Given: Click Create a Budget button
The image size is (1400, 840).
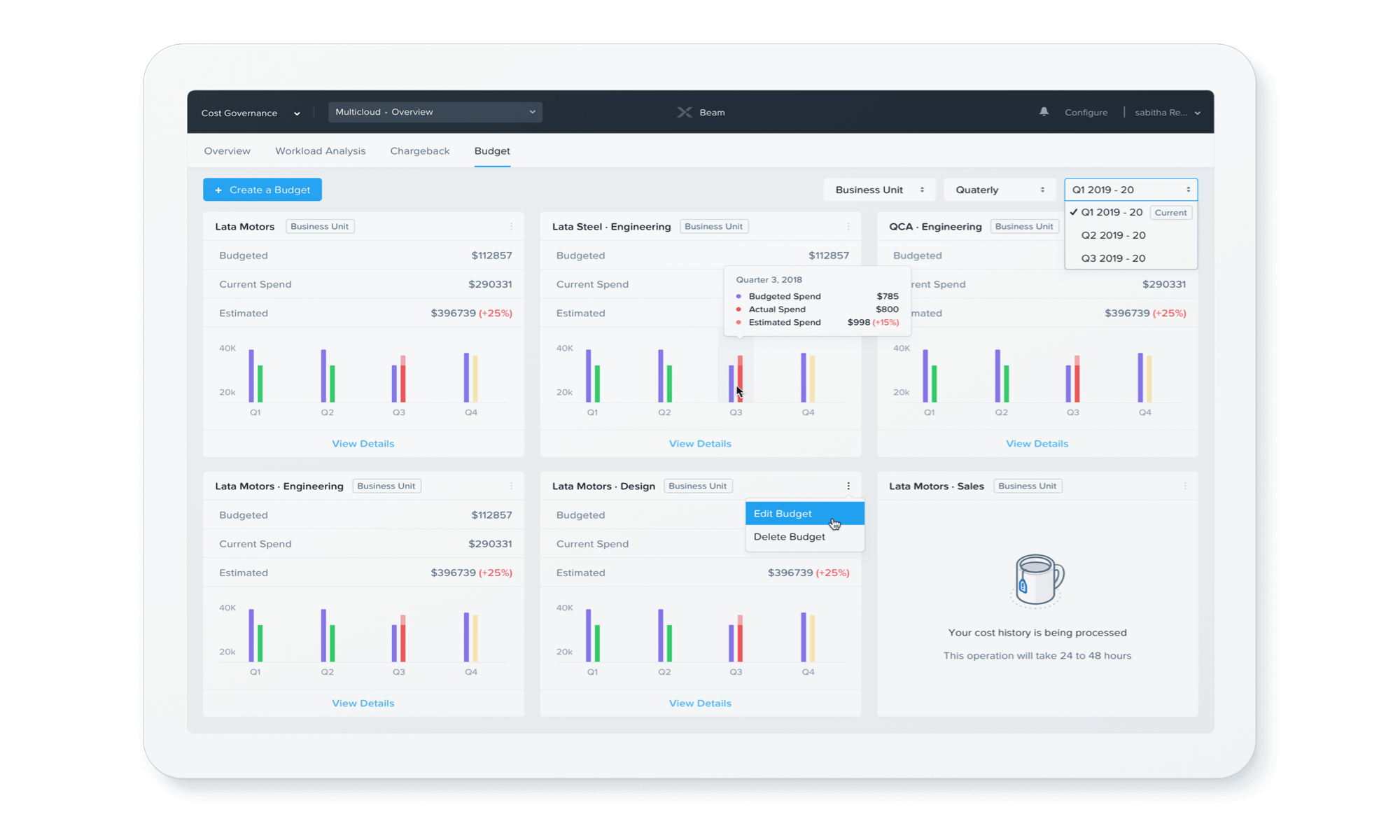Looking at the screenshot, I should click(262, 189).
